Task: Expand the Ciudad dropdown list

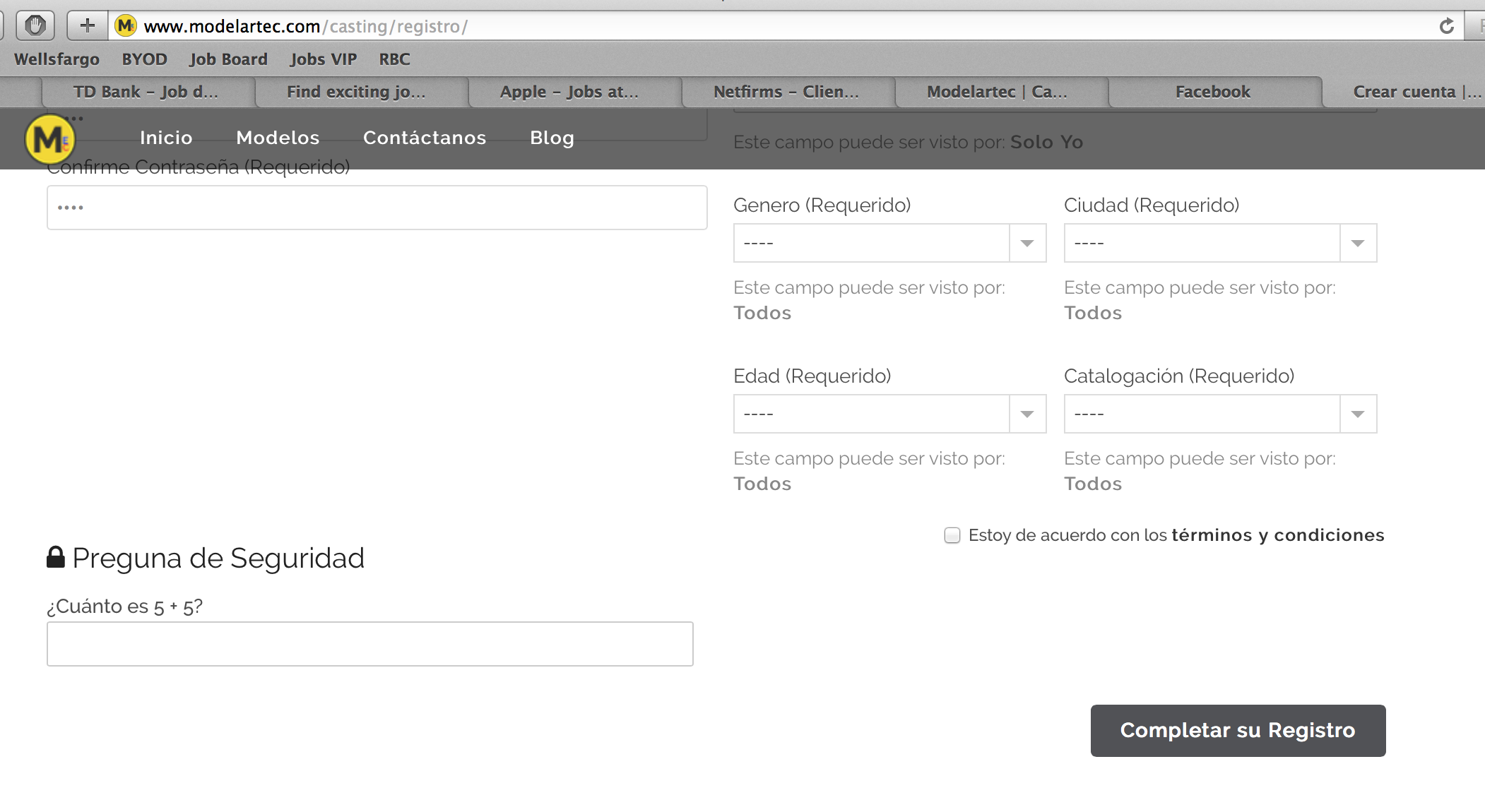Action: tap(1220, 243)
